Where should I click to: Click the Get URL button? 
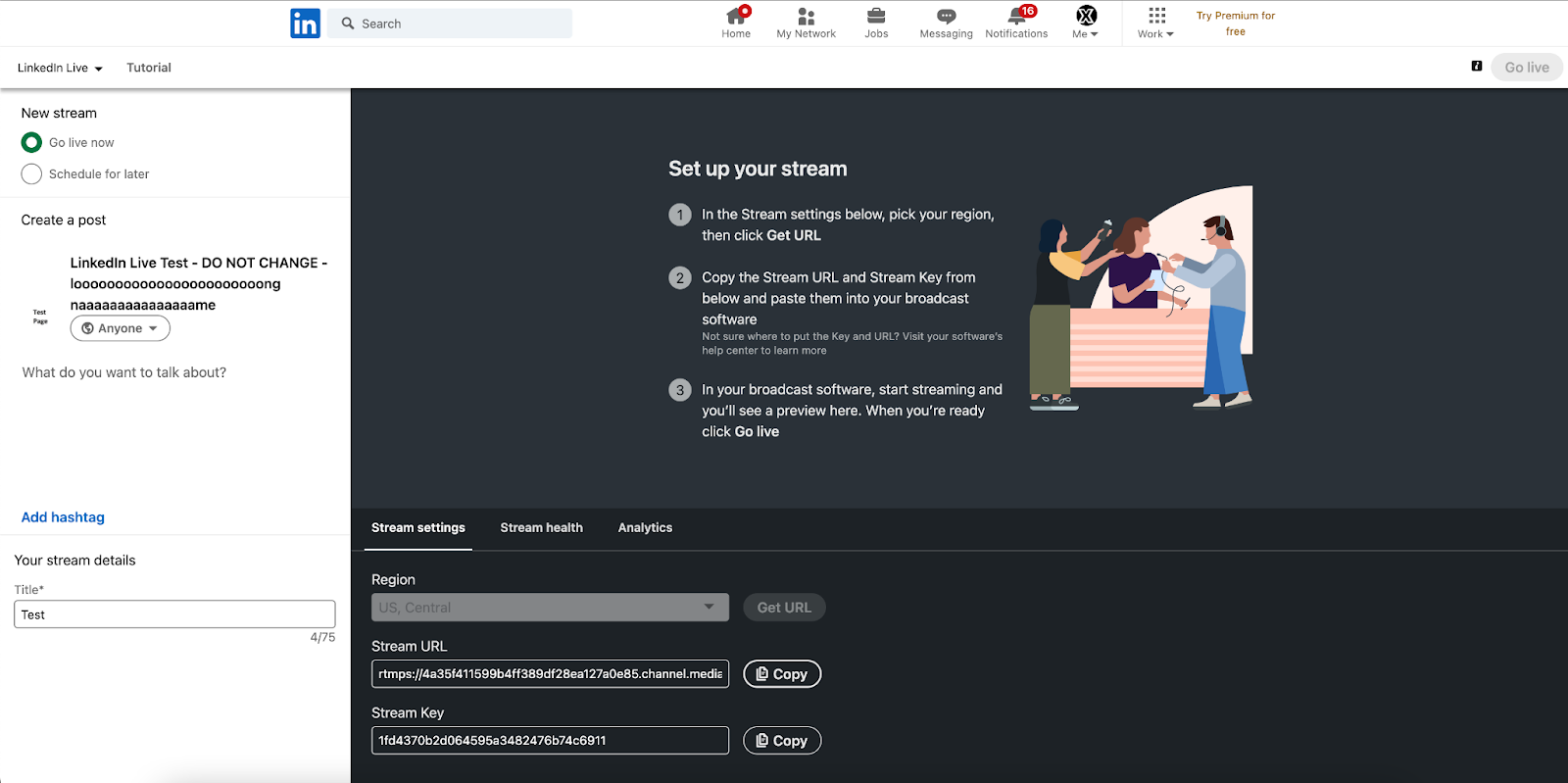(x=784, y=608)
